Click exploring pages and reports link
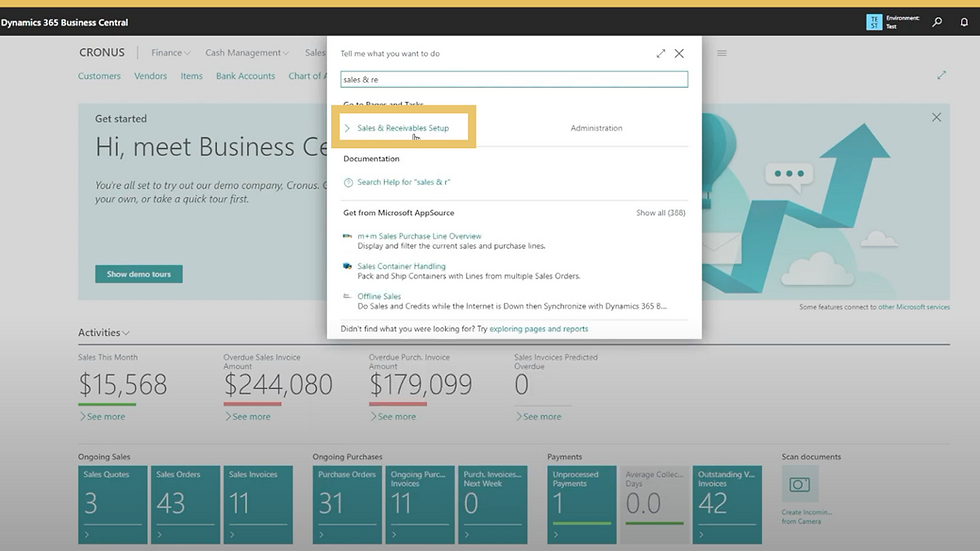 point(539,329)
